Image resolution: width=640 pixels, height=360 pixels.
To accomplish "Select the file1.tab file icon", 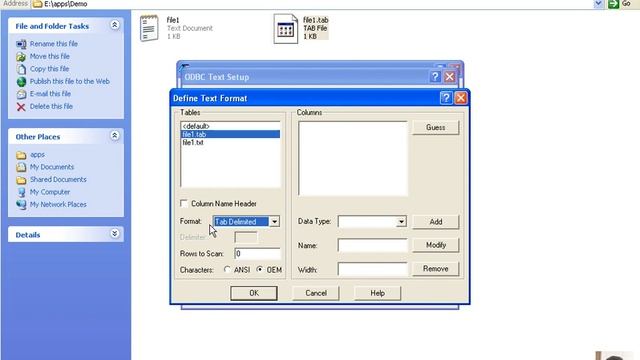I will coord(285,29).
